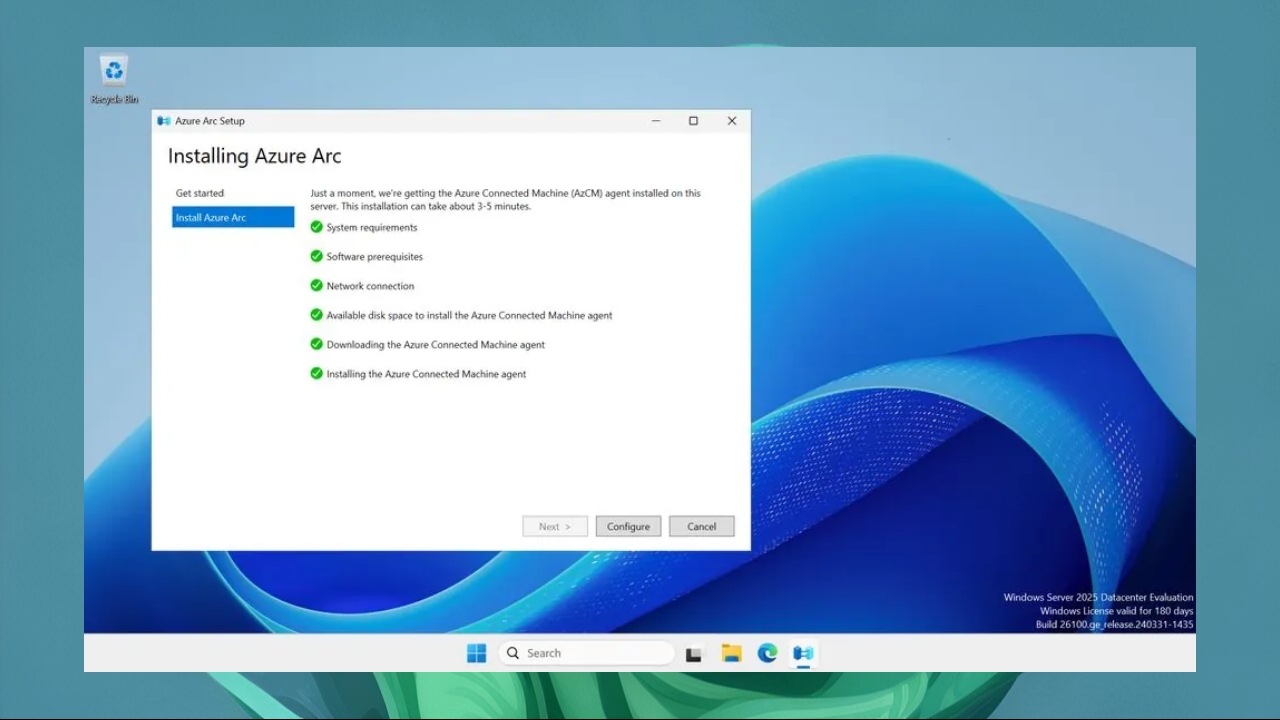Click the taskbar Search box

tap(587, 653)
